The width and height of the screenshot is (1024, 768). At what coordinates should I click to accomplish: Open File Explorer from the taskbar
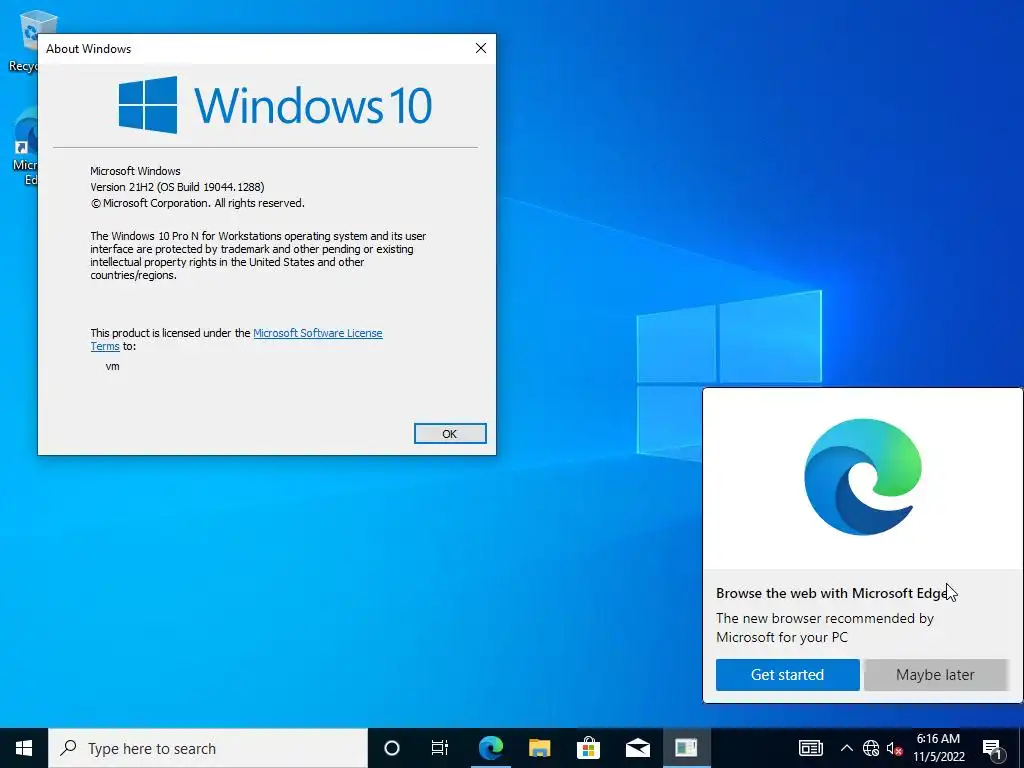click(x=539, y=748)
